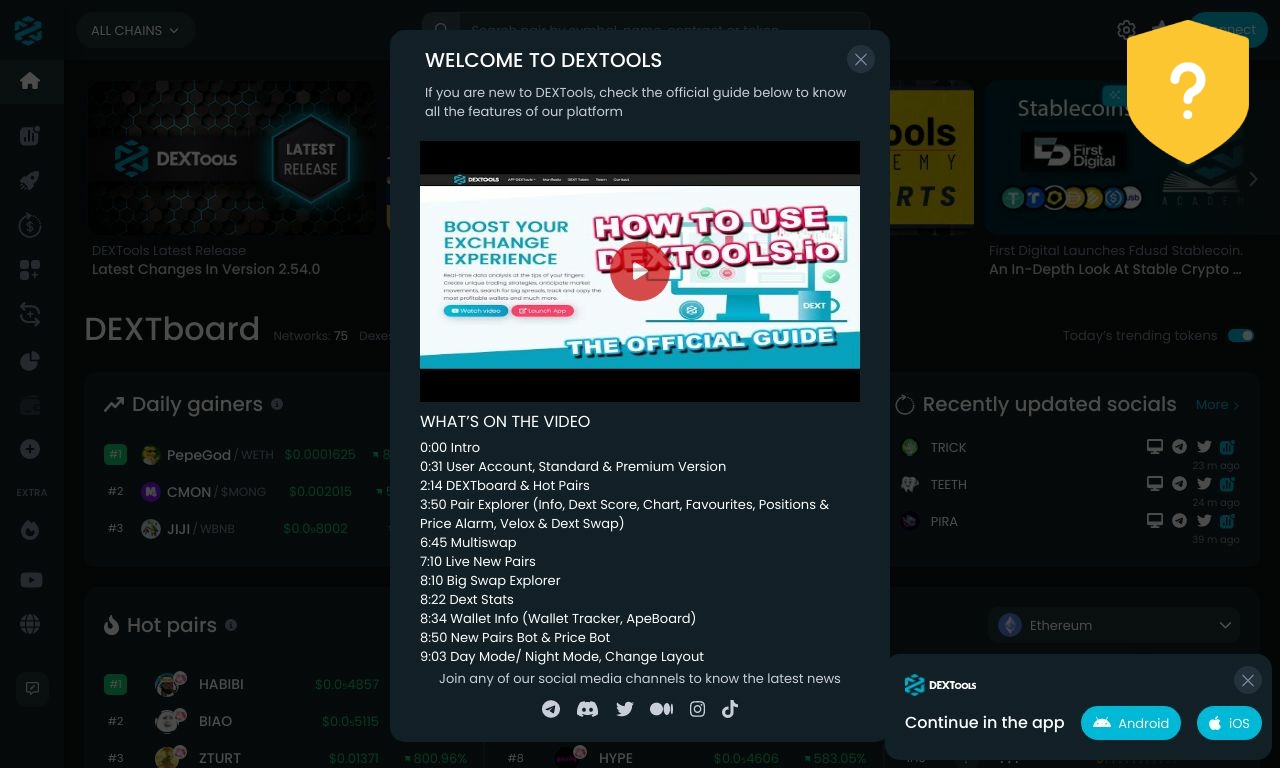Click the 7:10 Live New Pairs line
The height and width of the screenshot is (768, 1280).
pos(478,561)
